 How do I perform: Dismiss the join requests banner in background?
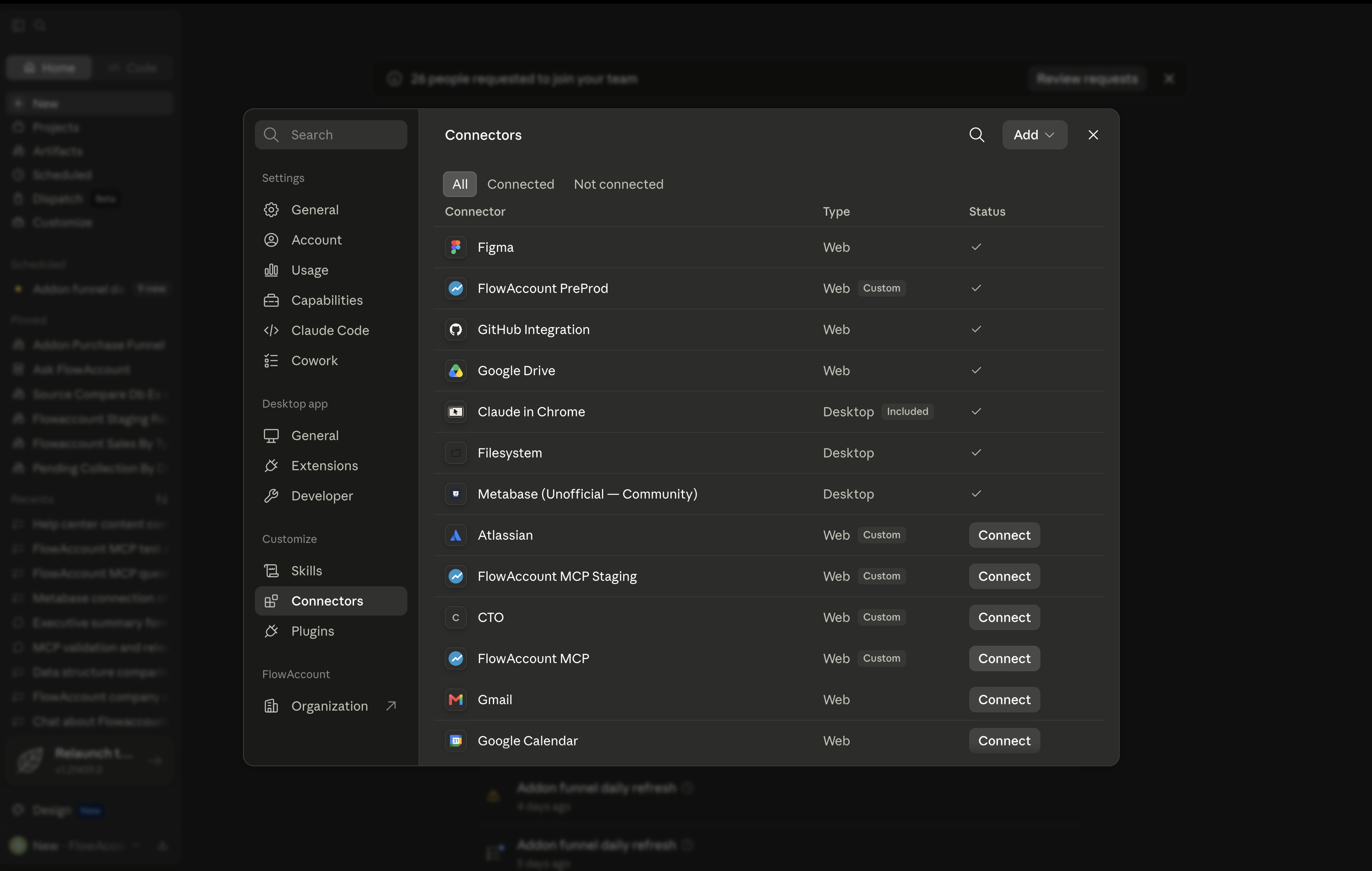point(1169,79)
